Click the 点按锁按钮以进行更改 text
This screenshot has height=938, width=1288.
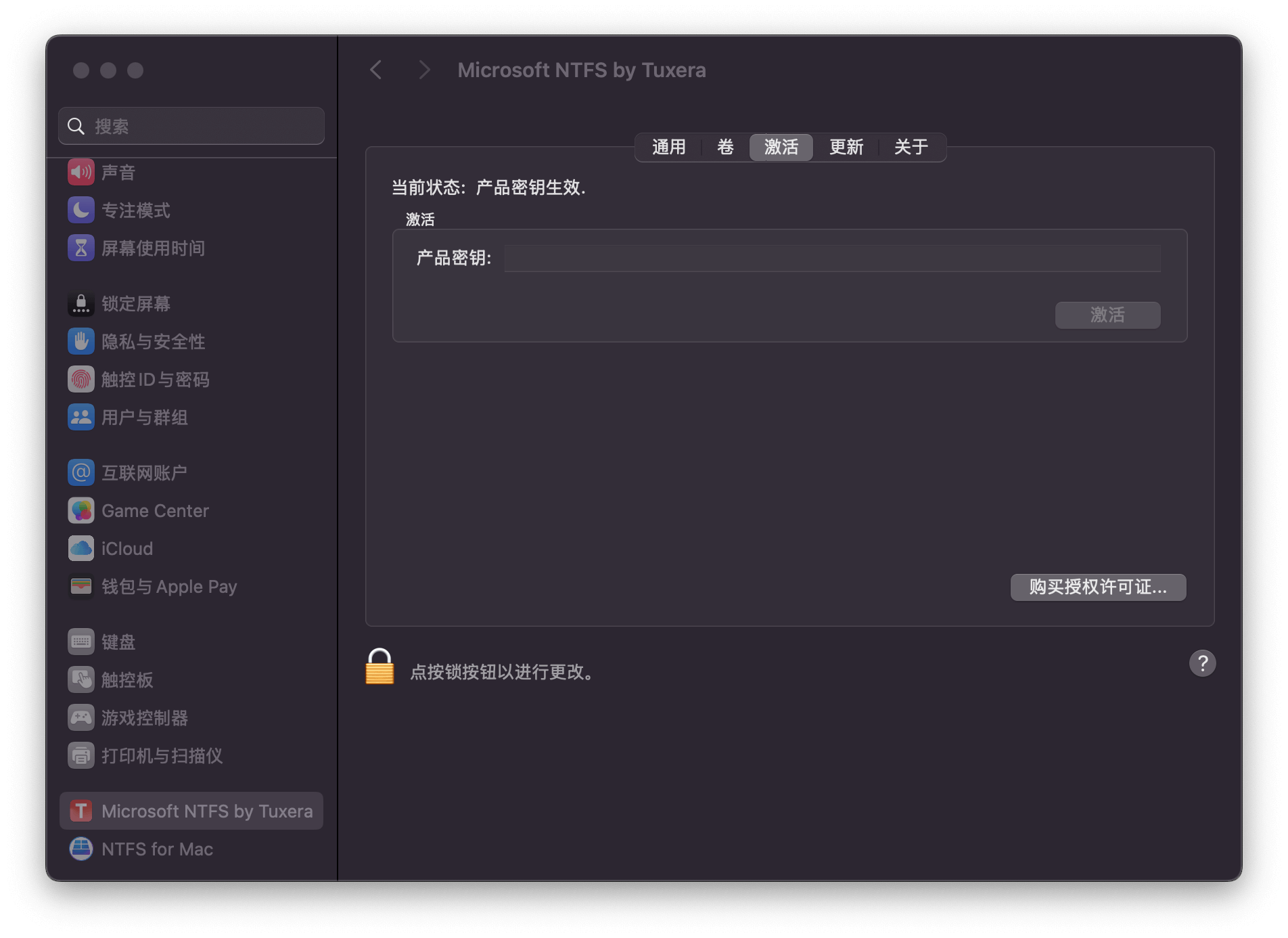502,672
